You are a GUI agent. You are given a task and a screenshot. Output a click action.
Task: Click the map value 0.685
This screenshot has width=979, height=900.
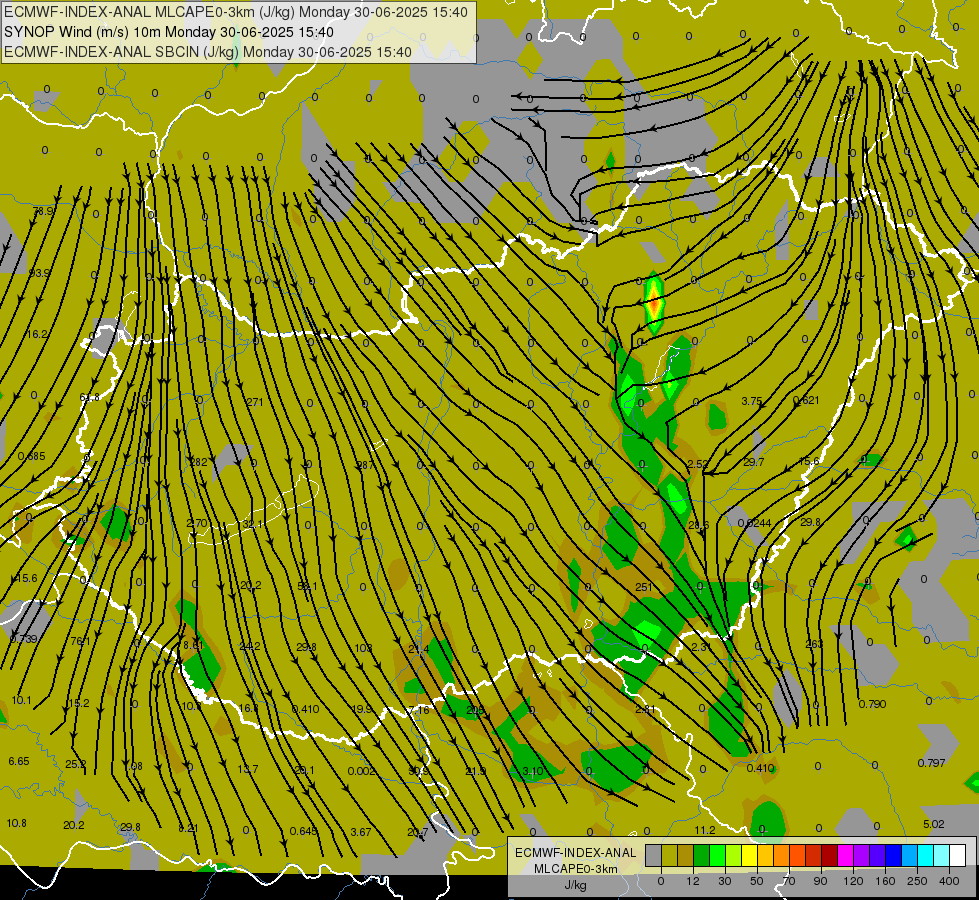pyautogui.click(x=31, y=456)
